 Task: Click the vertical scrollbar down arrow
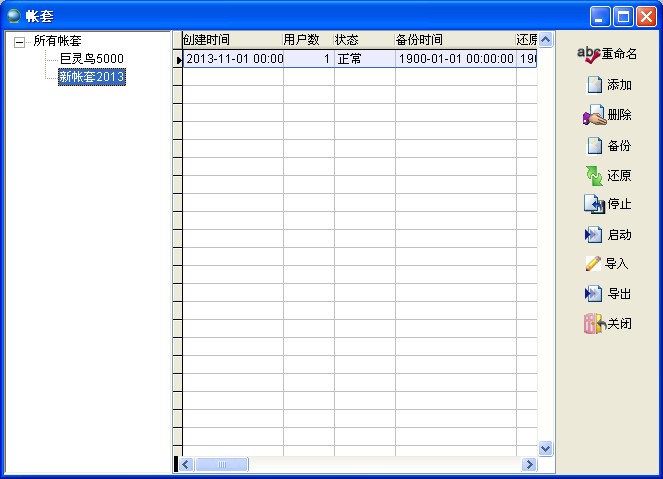(x=546, y=449)
